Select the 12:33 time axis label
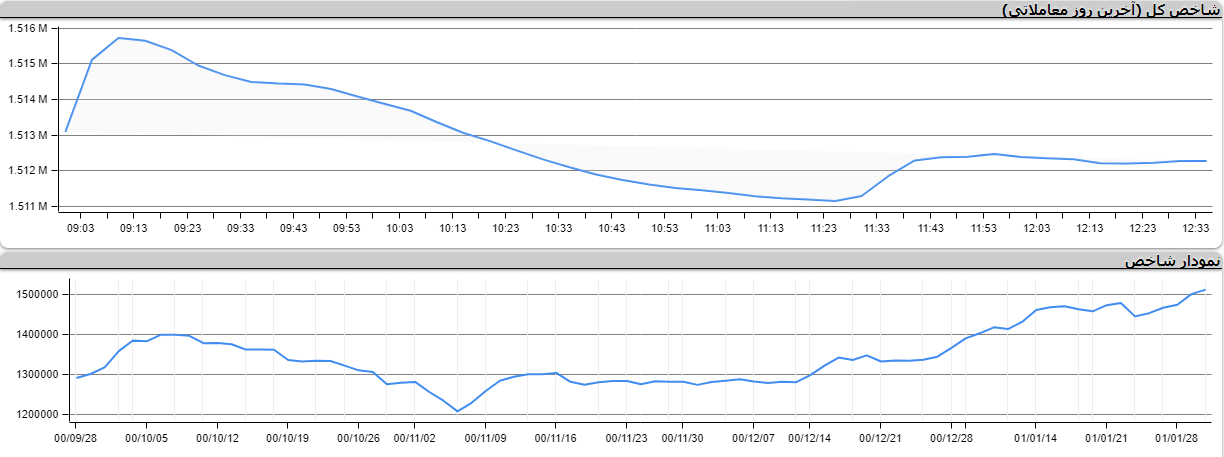The image size is (1224, 457). (x=1196, y=229)
